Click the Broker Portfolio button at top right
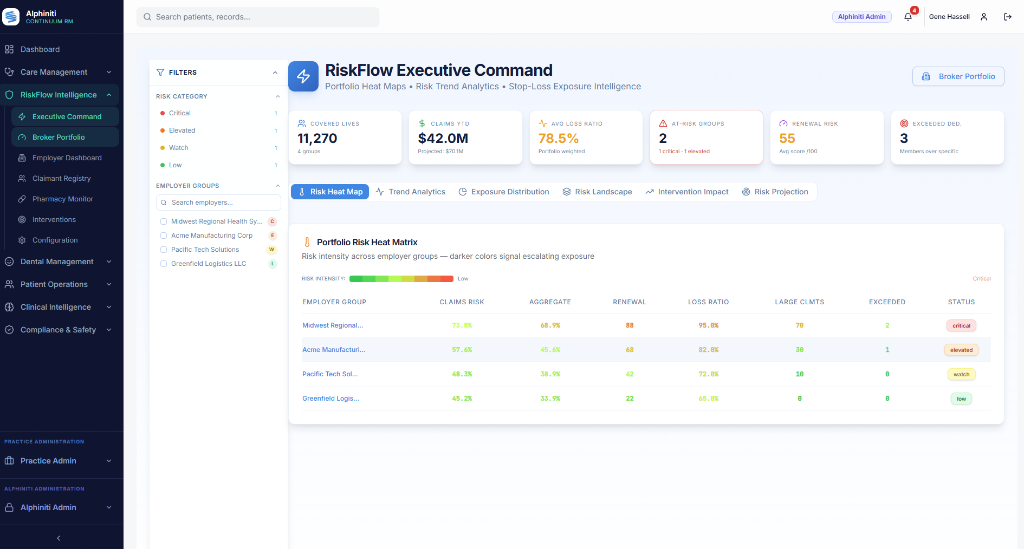The height and width of the screenshot is (549, 1024). click(958, 76)
